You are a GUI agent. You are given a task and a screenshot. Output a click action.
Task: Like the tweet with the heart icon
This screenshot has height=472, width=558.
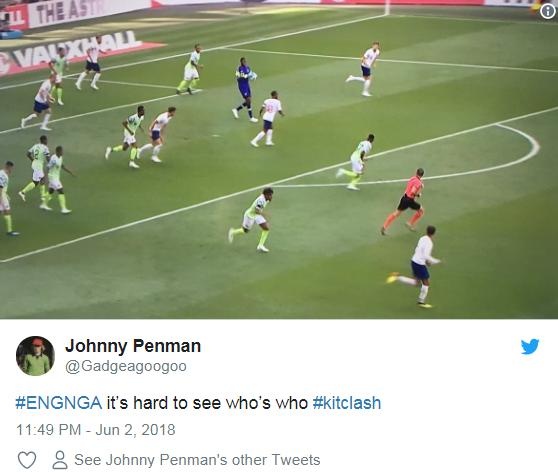27,460
